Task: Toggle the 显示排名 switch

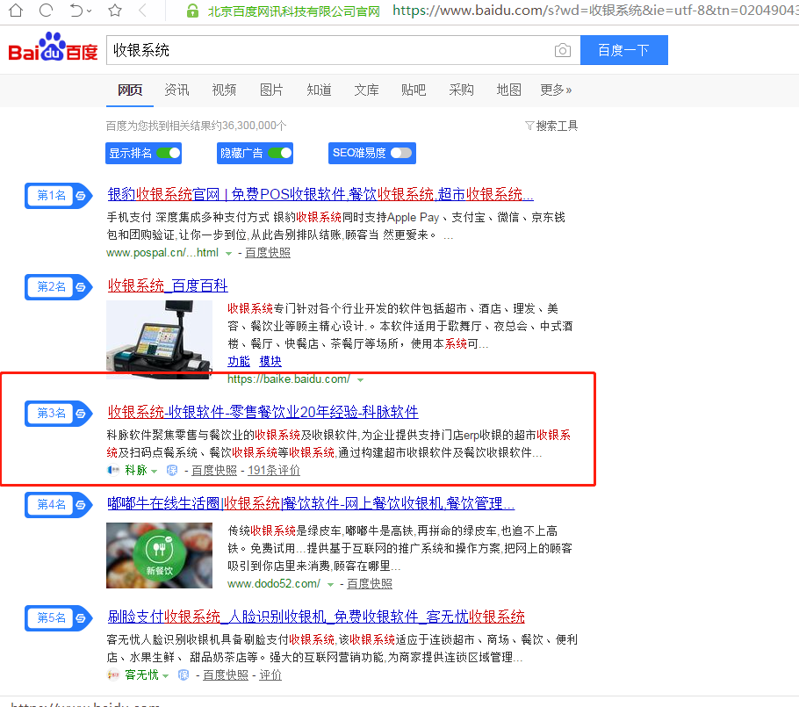Action: click(169, 153)
